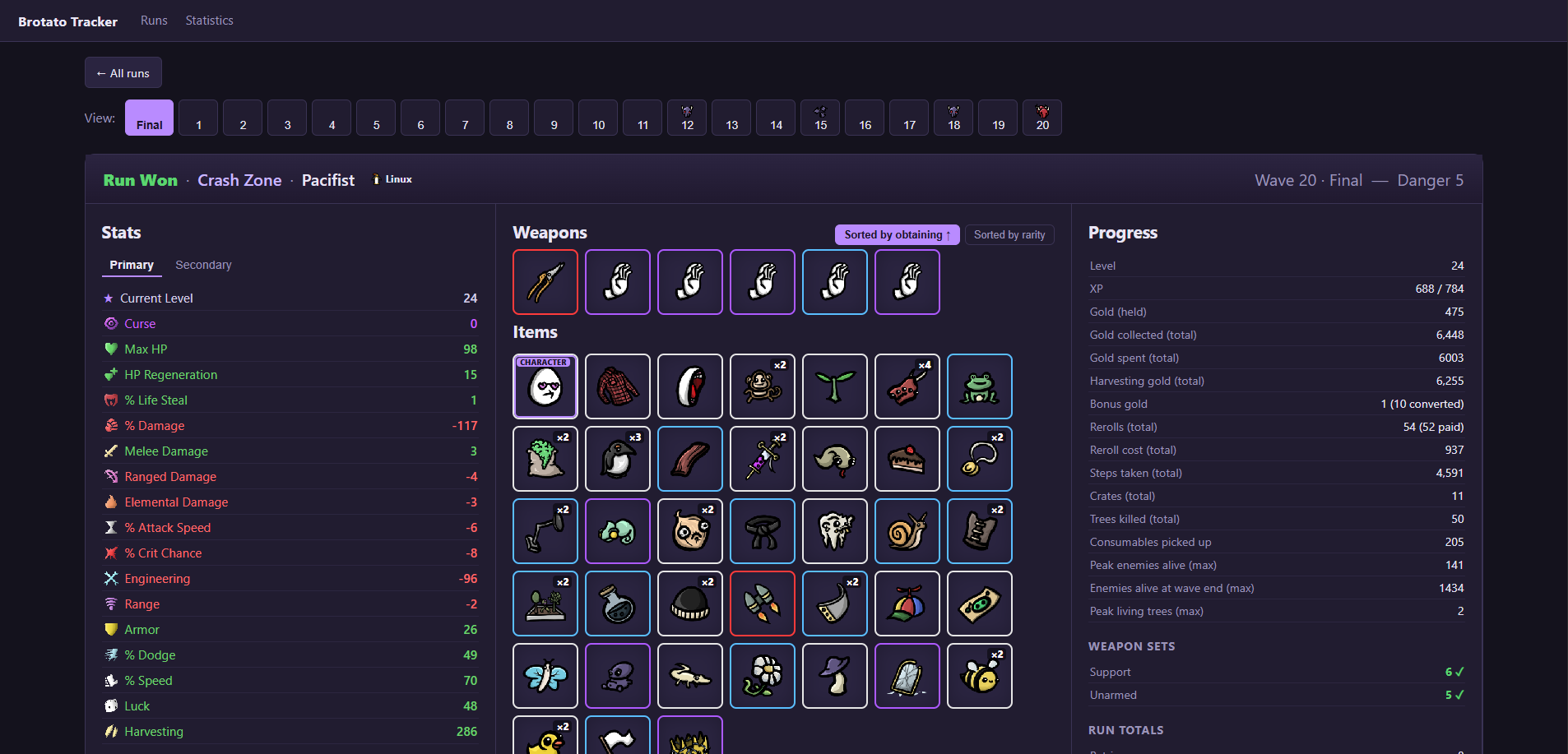Viewport: 1568px width, 754px height.
Task: Click the Armor shield icon
Action: pyautogui.click(x=111, y=629)
